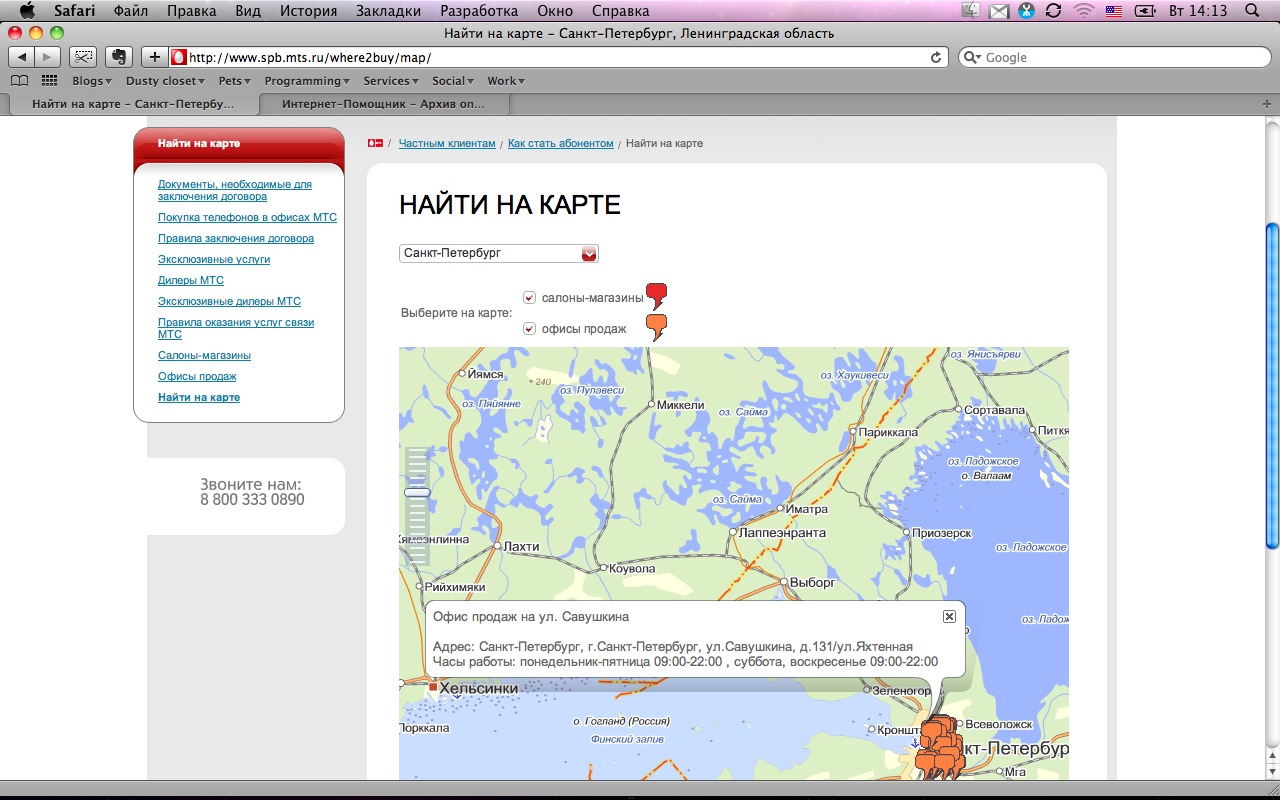Reload the page with the refresh arrow
The height and width of the screenshot is (800, 1280).
click(936, 57)
